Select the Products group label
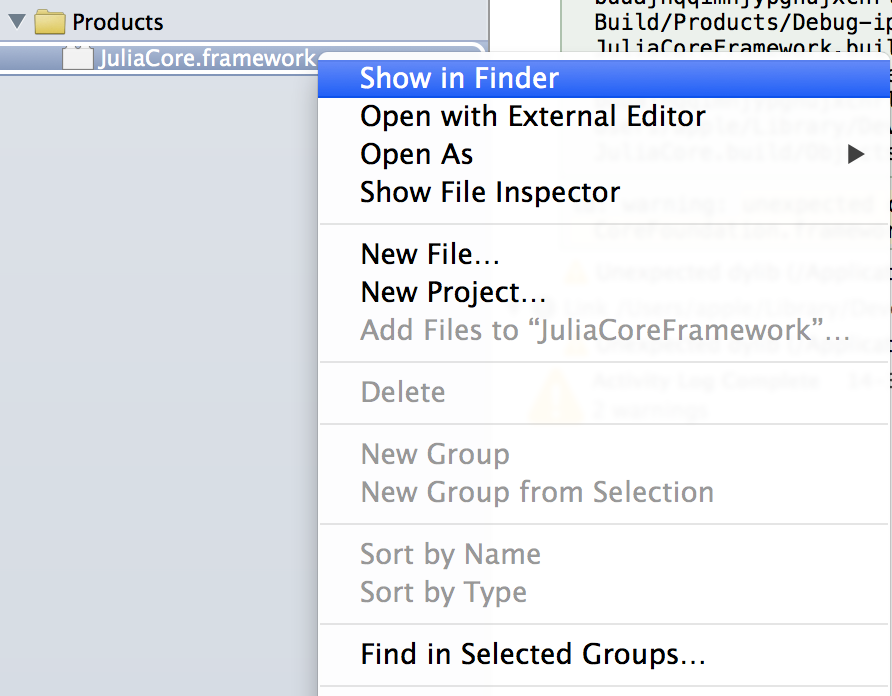 pos(118,23)
